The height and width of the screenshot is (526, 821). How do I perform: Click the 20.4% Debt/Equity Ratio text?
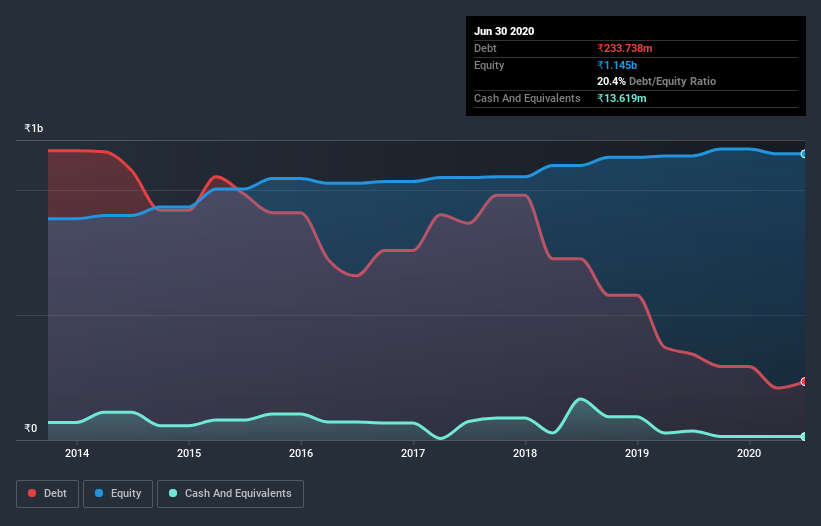pyautogui.click(x=657, y=81)
